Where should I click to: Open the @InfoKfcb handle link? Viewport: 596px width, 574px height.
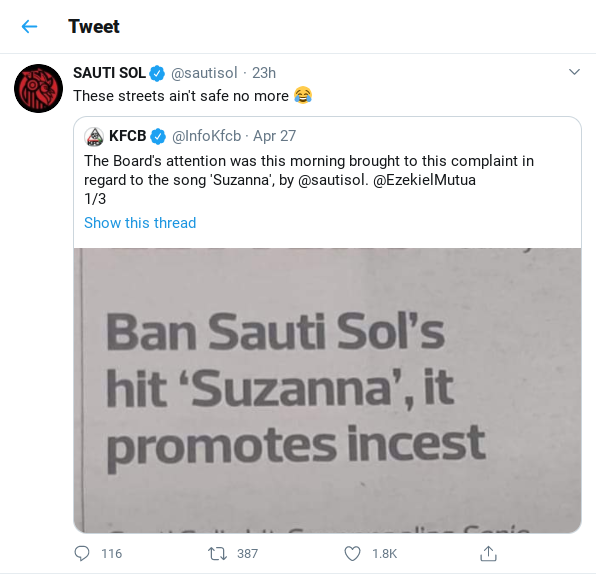206,136
